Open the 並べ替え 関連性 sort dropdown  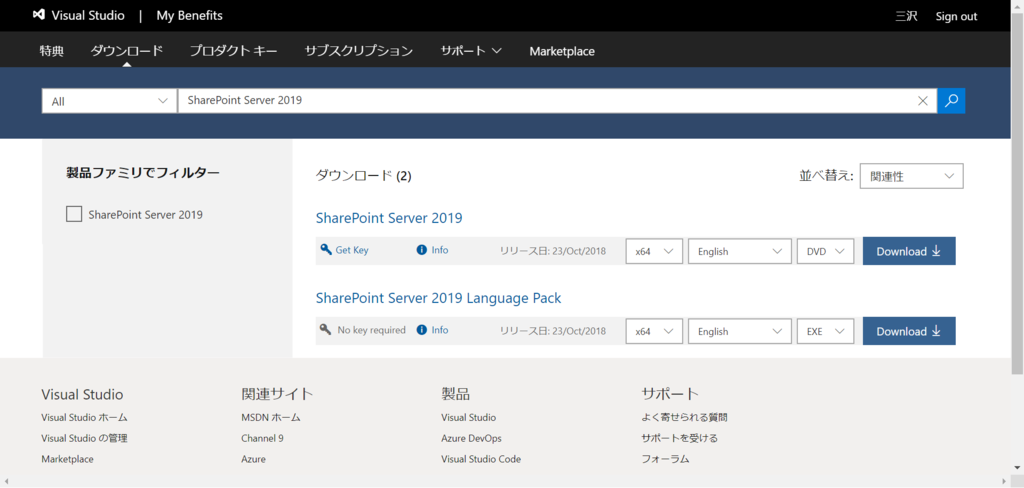(912, 176)
